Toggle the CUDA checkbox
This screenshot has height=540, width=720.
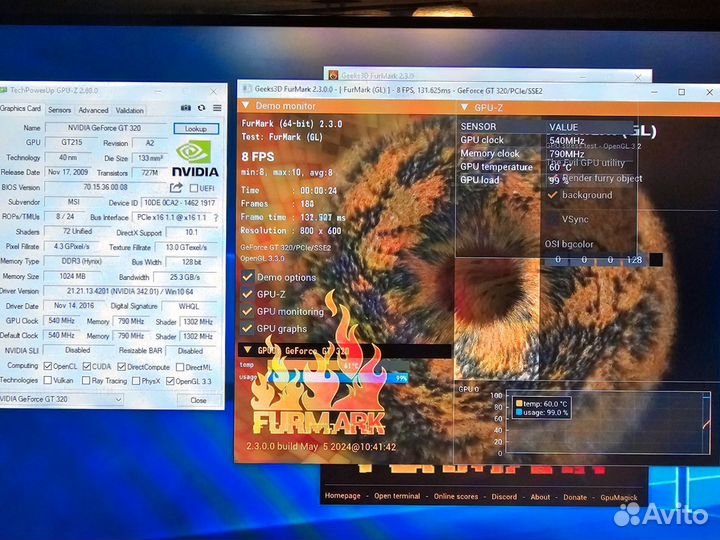coord(87,366)
